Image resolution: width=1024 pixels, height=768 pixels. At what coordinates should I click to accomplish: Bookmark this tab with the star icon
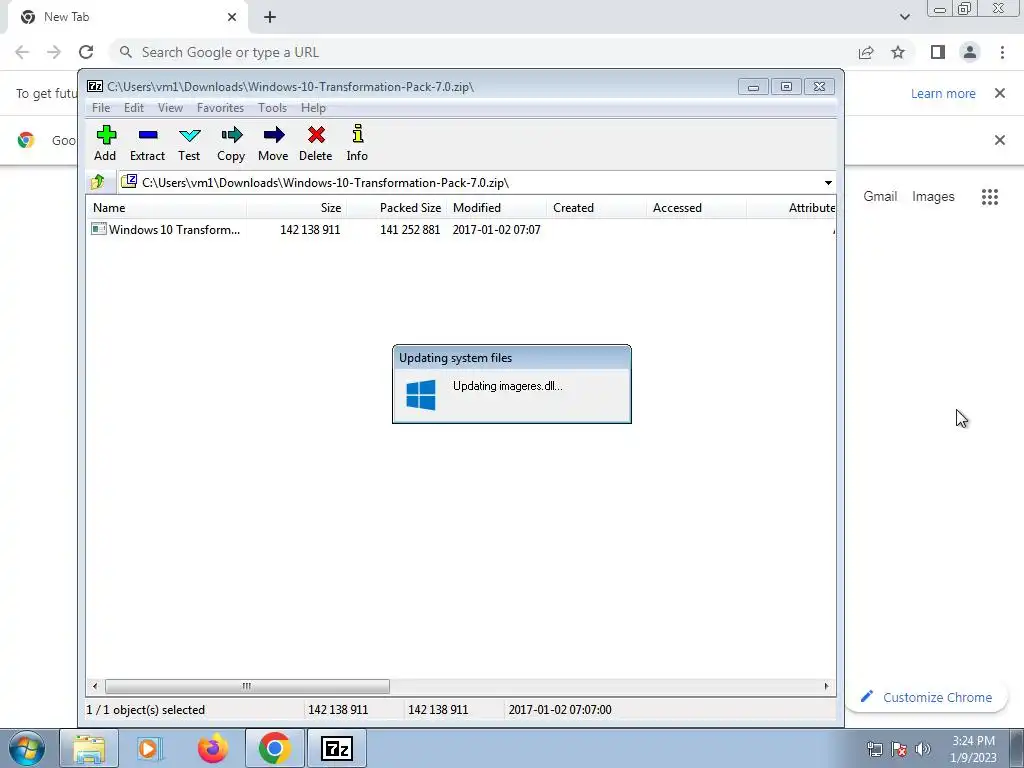click(x=898, y=52)
